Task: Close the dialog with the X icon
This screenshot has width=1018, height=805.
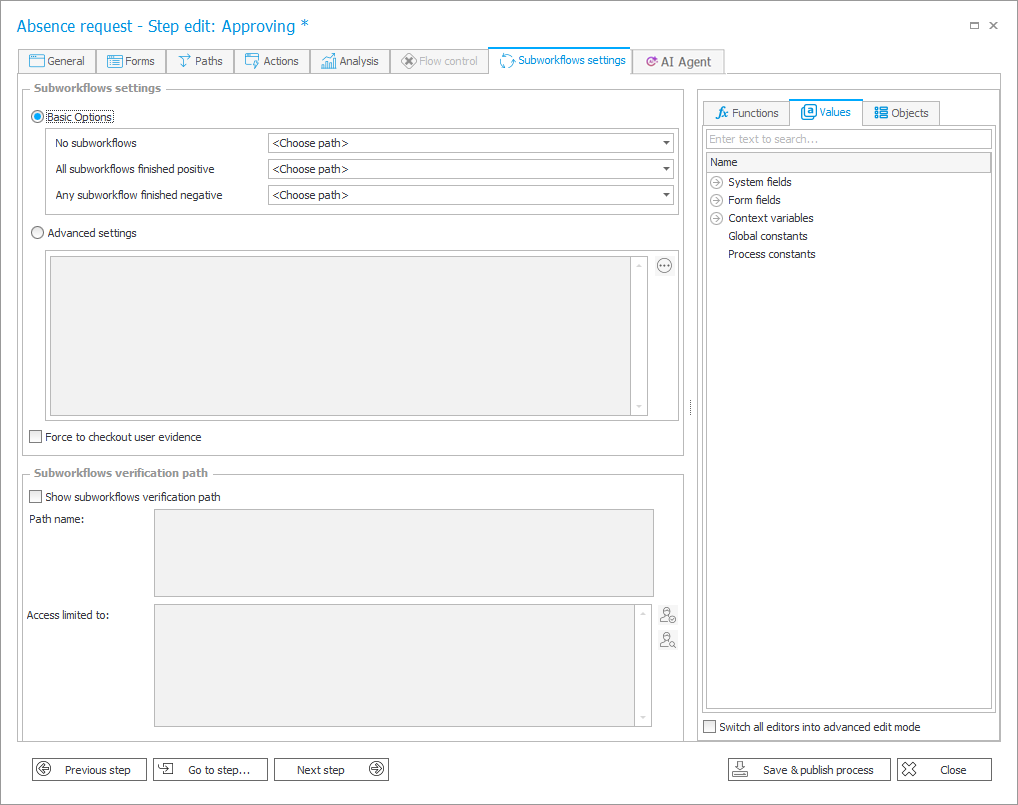Action: (993, 25)
